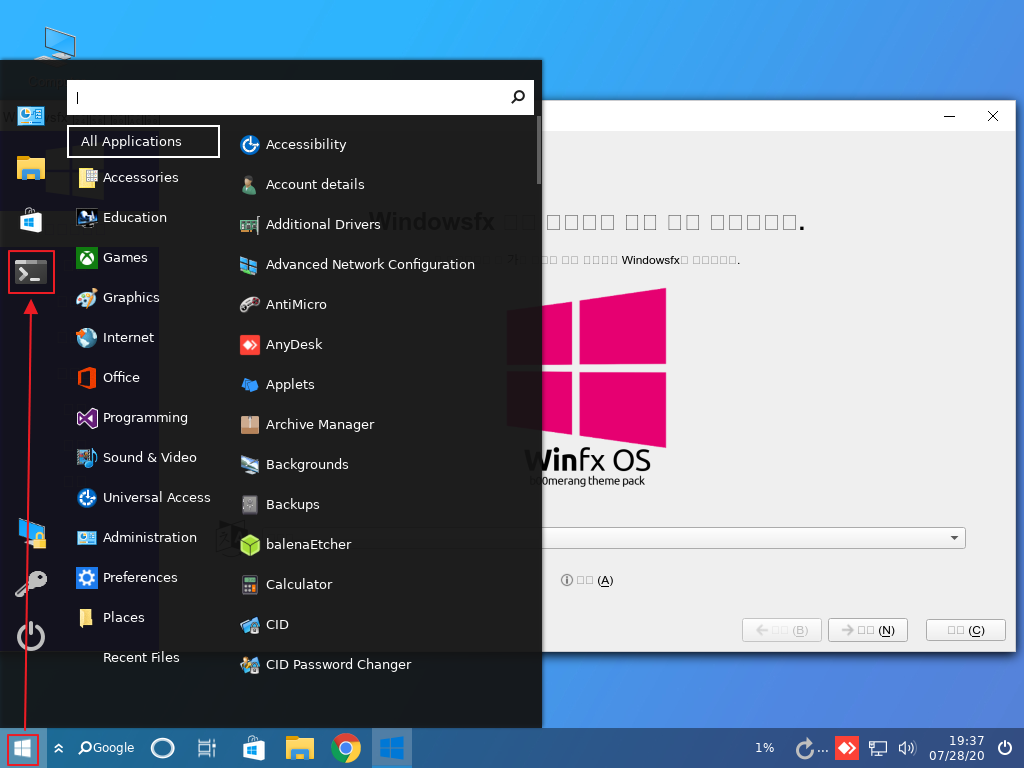Open the system settings icon atop menu sidebar
The image size is (1024, 768).
click(31, 116)
